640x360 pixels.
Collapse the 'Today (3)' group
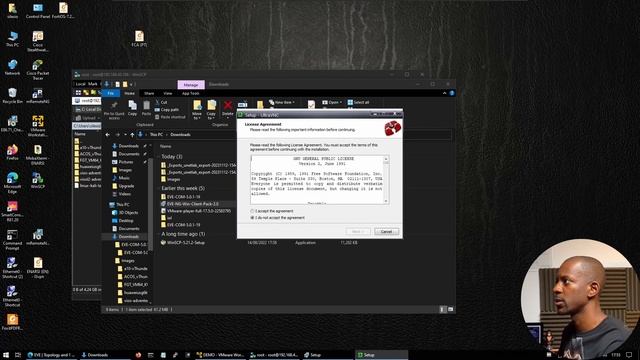coord(159,157)
